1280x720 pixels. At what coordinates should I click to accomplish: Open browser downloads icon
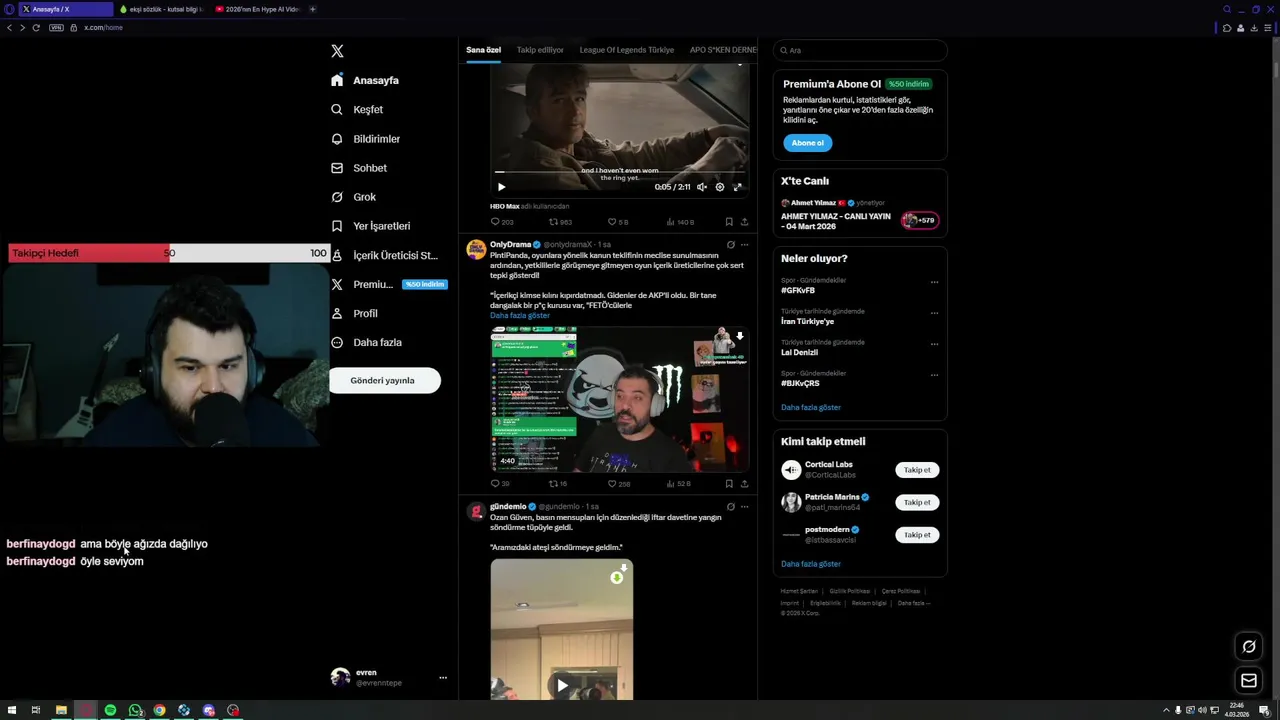pyautogui.click(x=1254, y=27)
